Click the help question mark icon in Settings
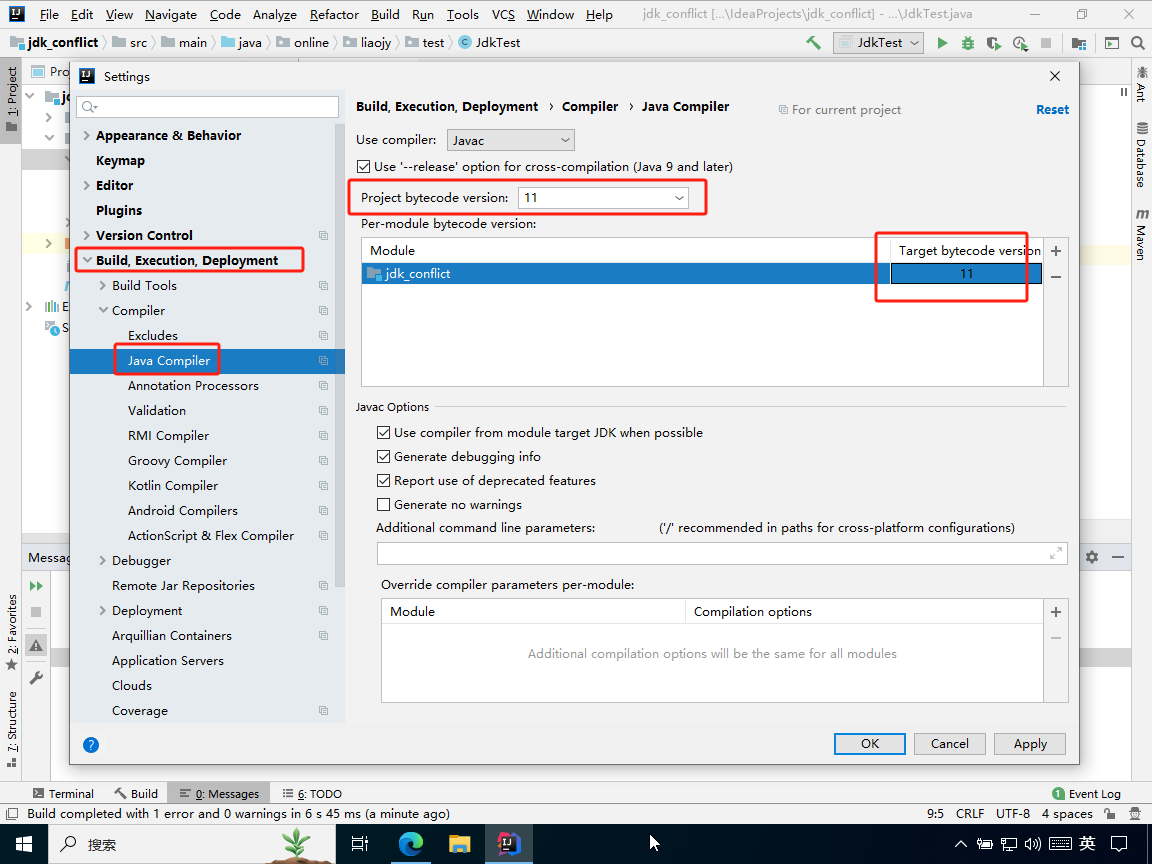1152x864 pixels. coord(91,745)
